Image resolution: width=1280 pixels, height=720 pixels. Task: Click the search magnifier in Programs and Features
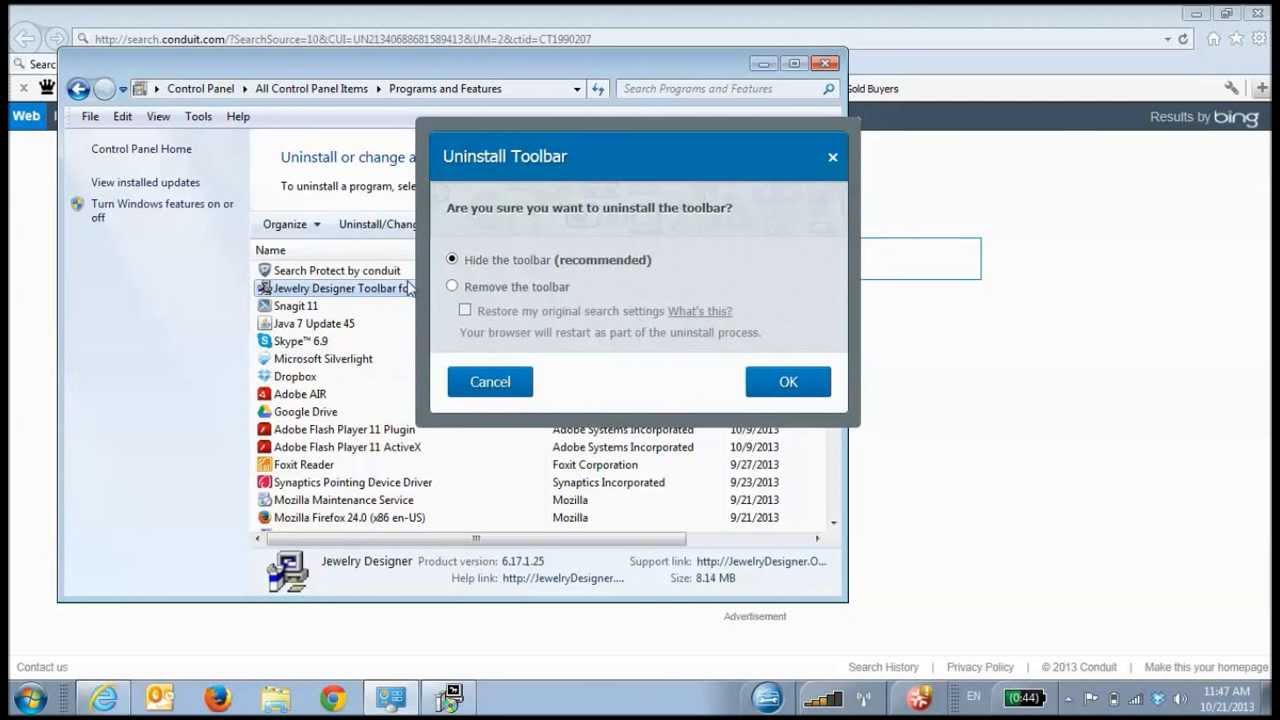[x=829, y=89]
